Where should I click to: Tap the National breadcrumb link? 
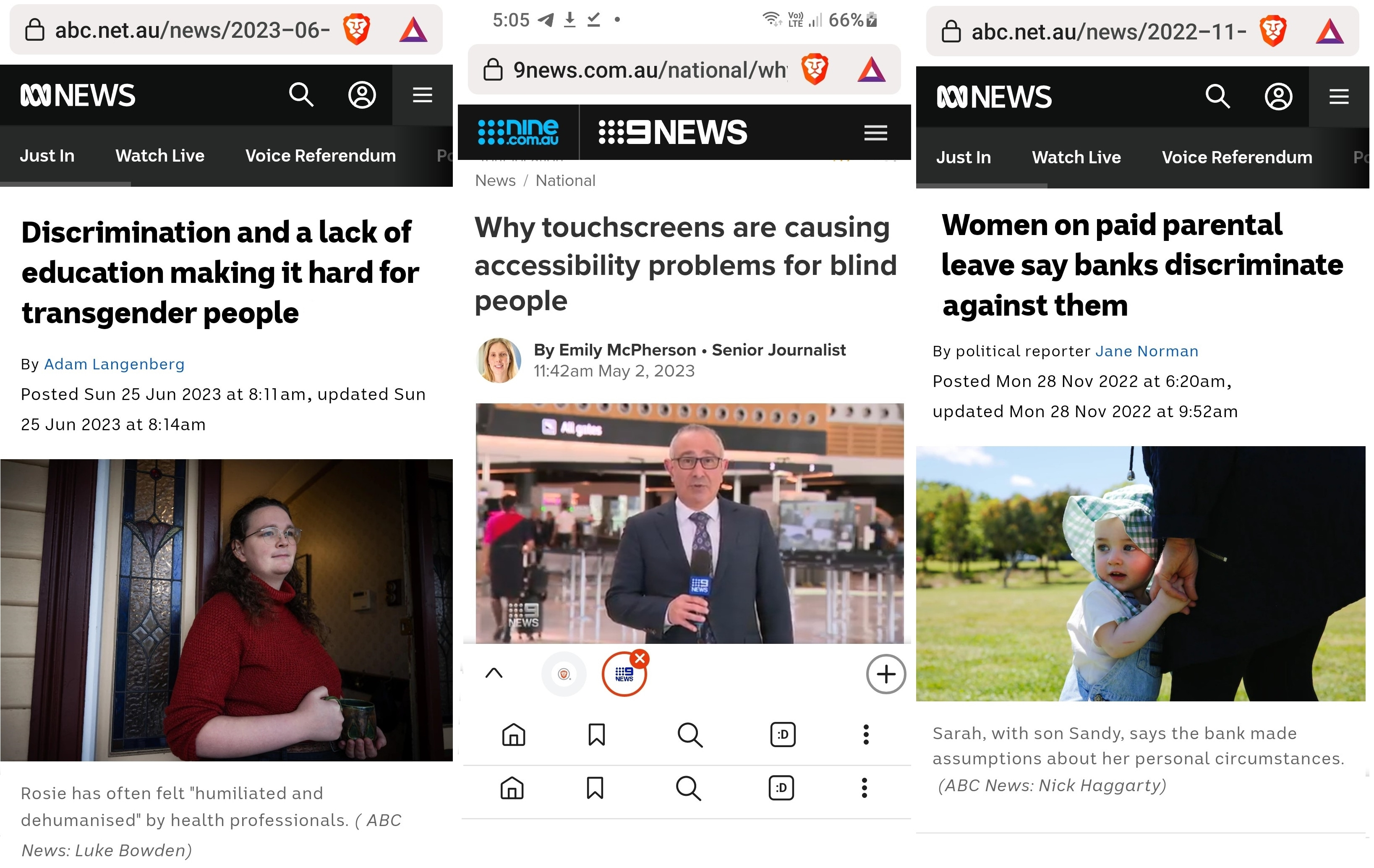(565, 180)
